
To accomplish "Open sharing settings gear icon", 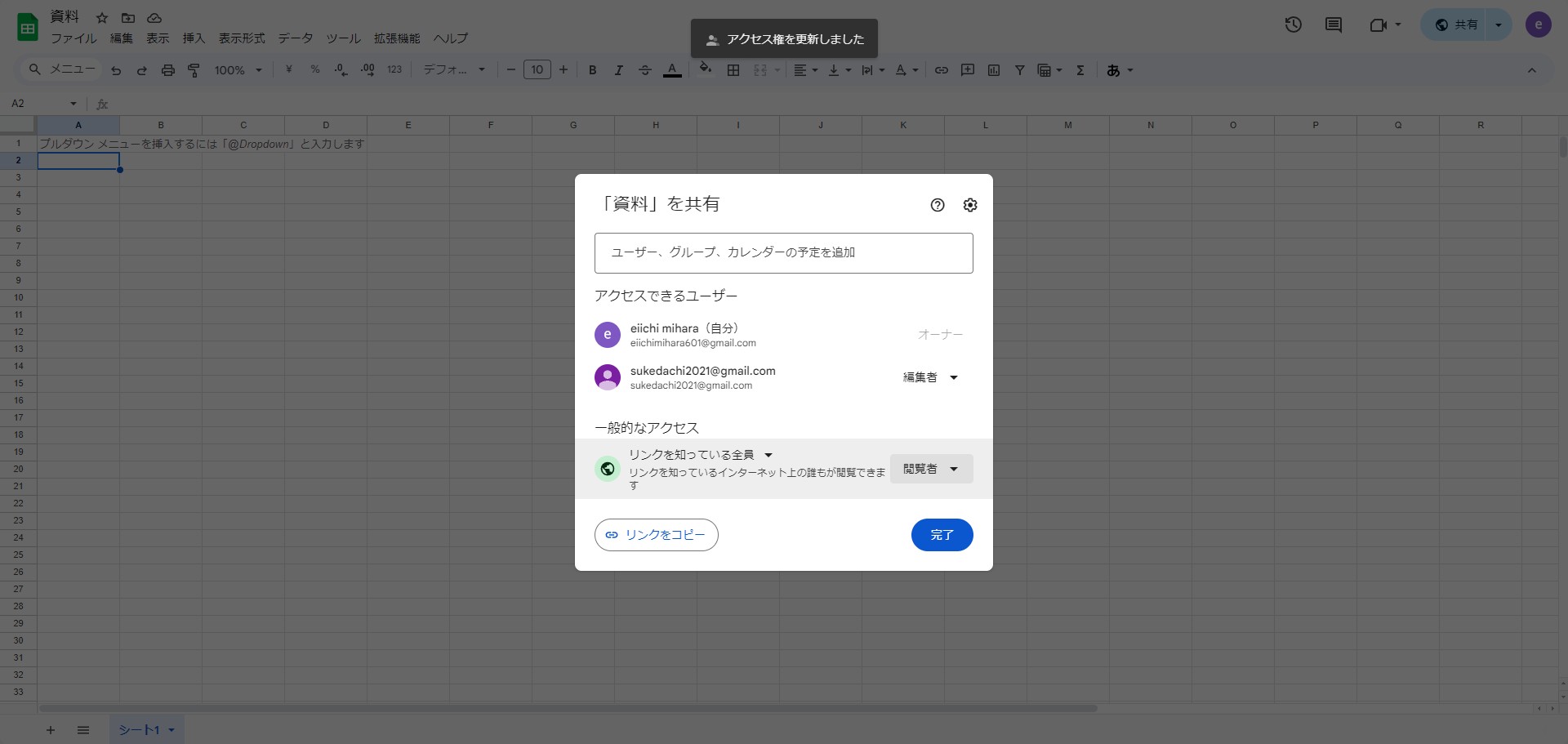I will (970, 205).
